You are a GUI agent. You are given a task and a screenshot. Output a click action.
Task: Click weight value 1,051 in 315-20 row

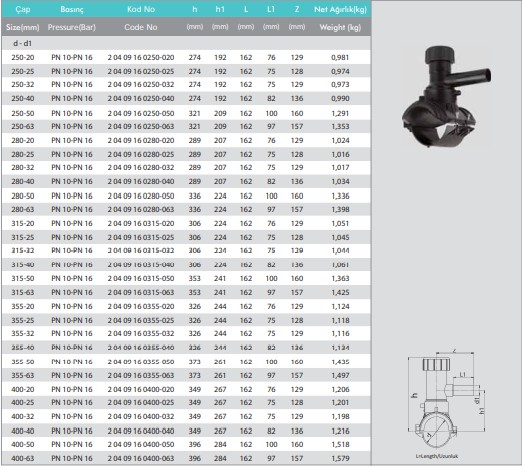pos(340,223)
